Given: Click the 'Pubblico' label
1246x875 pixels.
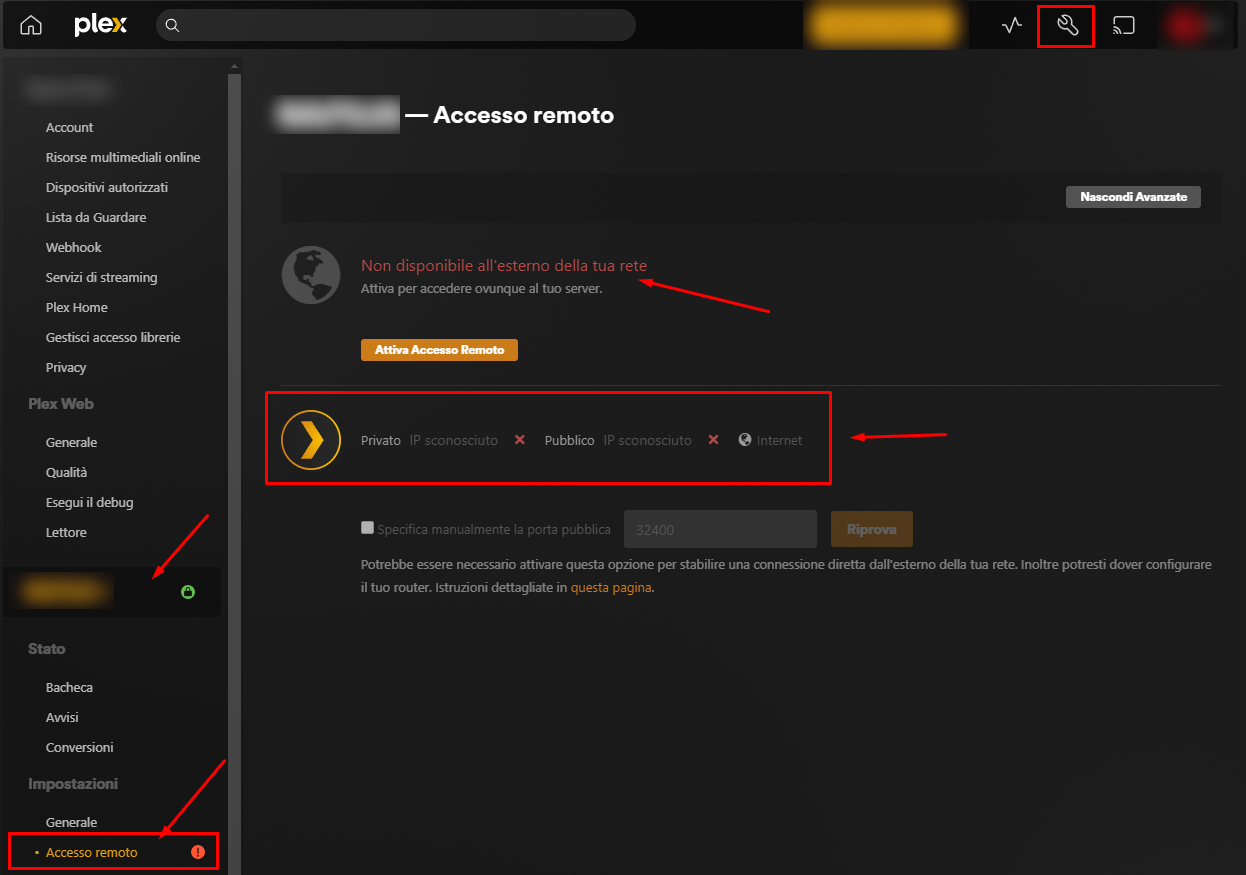Looking at the screenshot, I should pyautogui.click(x=570, y=440).
